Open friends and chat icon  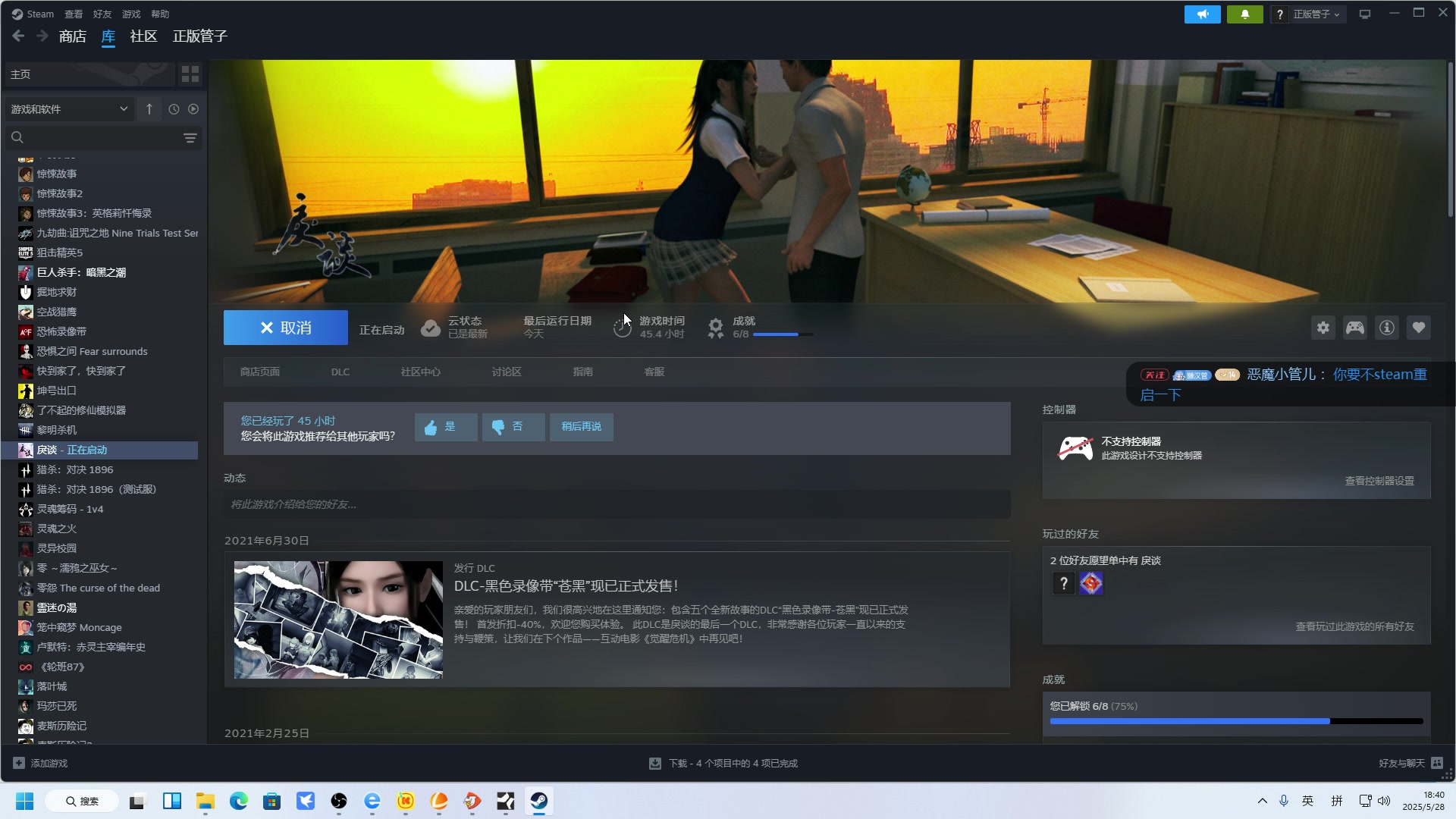pyautogui.click(x=1437, y=763)
